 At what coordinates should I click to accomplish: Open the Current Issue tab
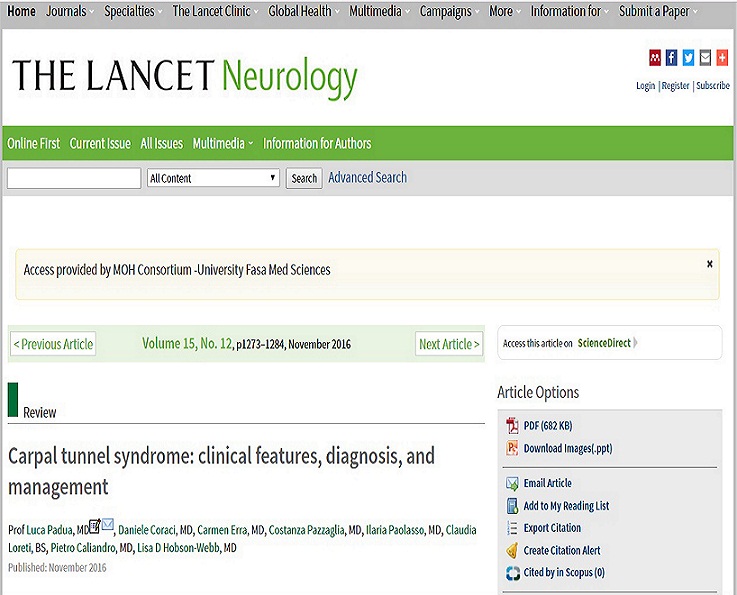pos(100,143)
